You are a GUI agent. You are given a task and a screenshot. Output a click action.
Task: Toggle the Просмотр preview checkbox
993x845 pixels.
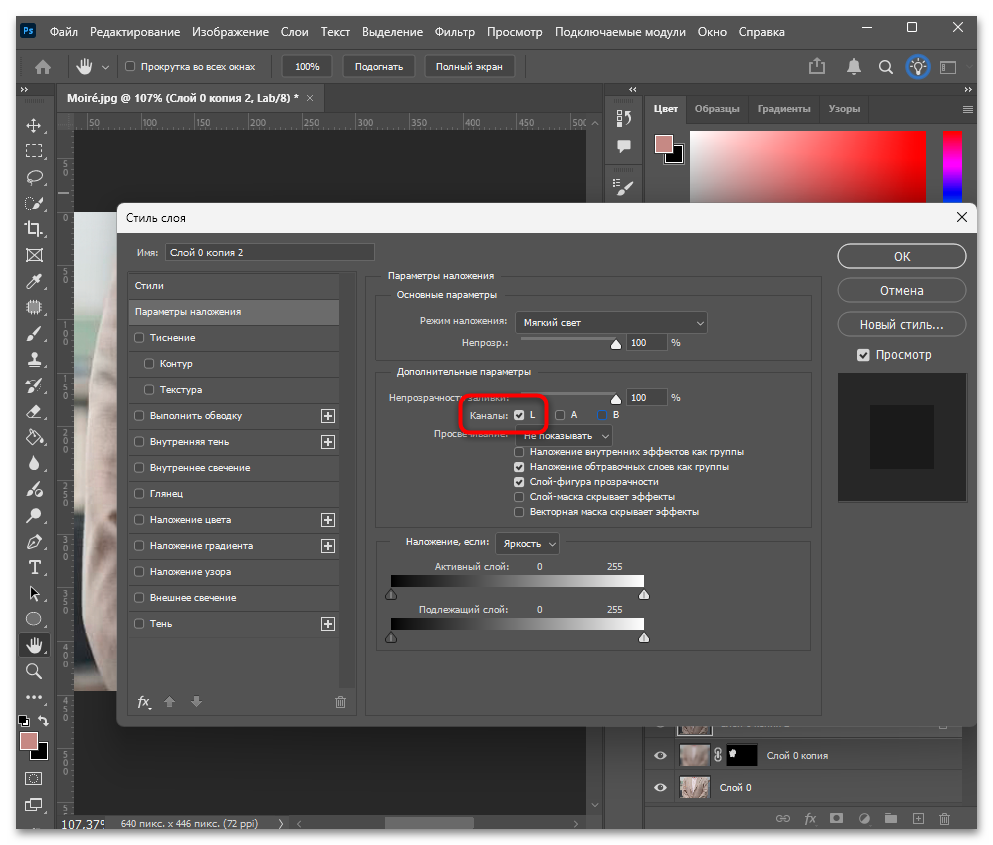[x=863, y=355]
